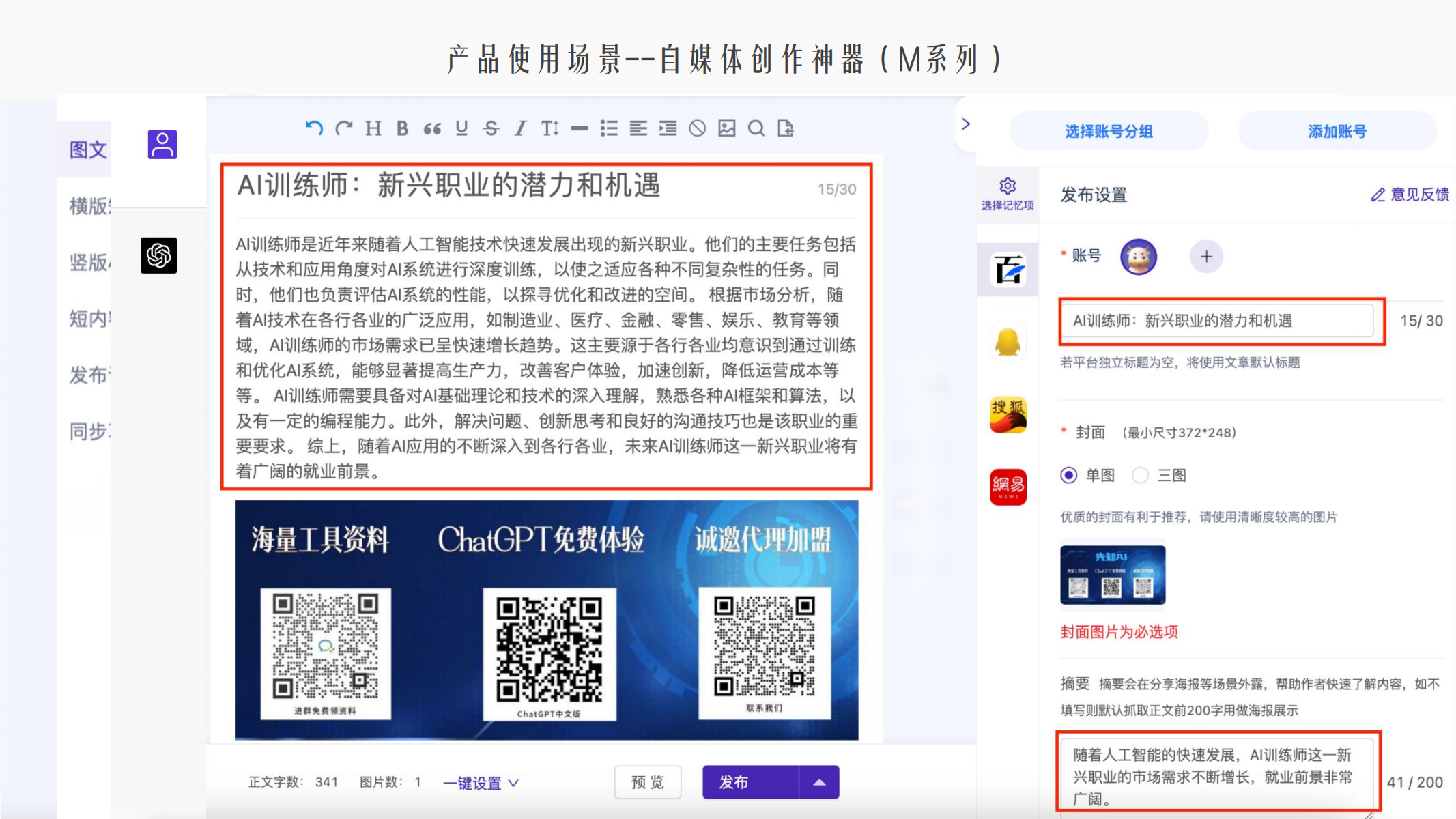The height and width of the screenshot is (819, 1456).
Task: Change font size with Tt icon
Action: coord(550,128)
